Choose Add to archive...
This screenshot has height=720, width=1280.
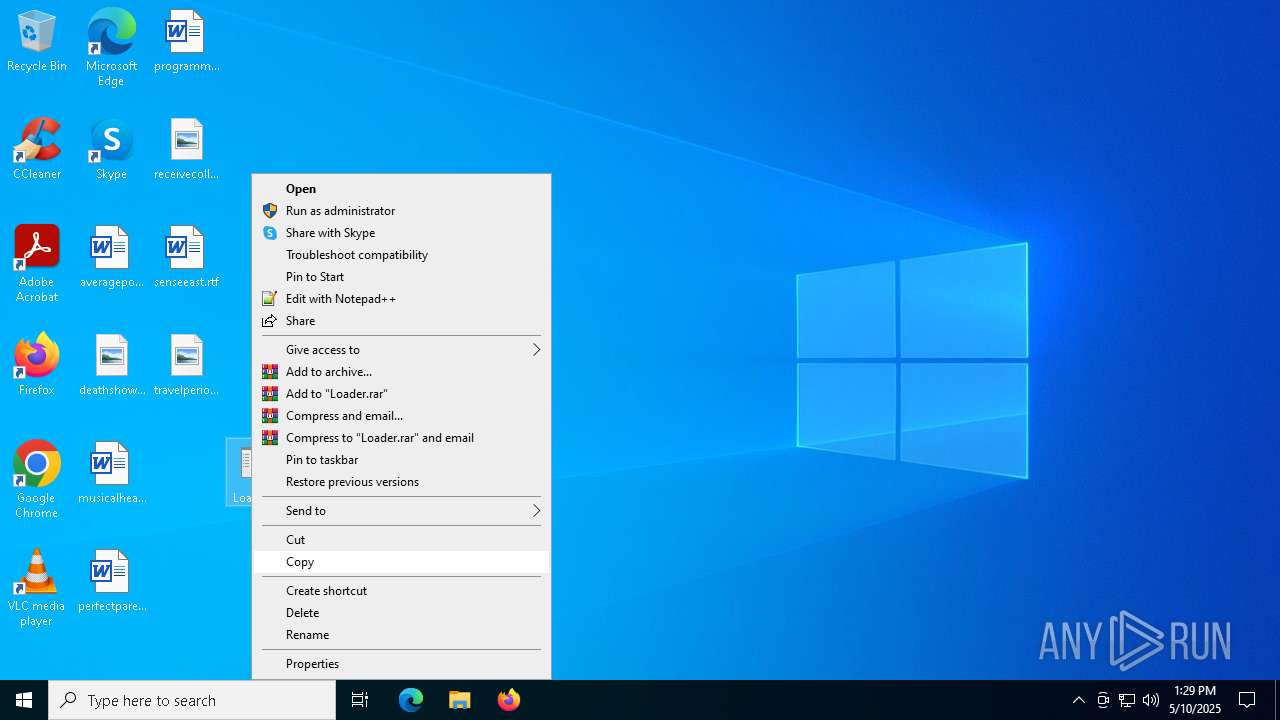click(401, 372)
